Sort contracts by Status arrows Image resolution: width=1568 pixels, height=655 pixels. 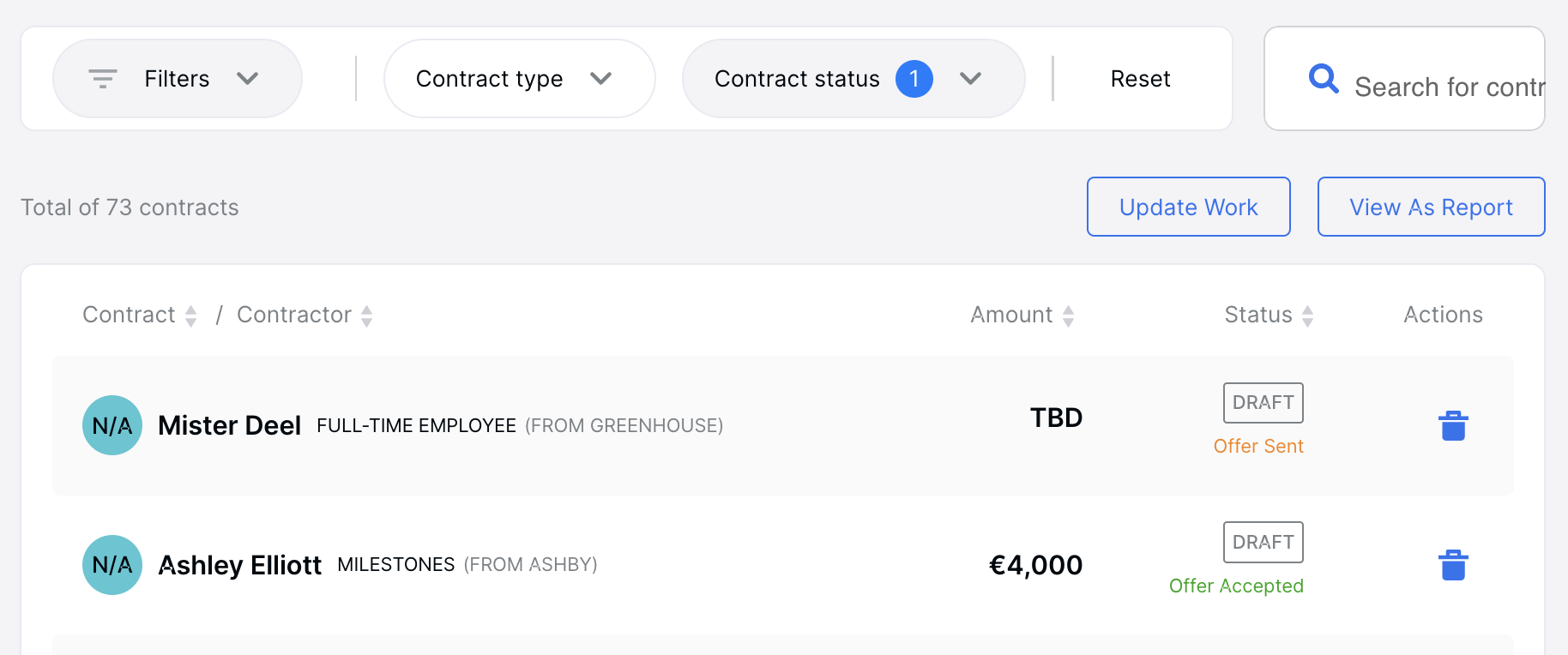click(1308, 316)
